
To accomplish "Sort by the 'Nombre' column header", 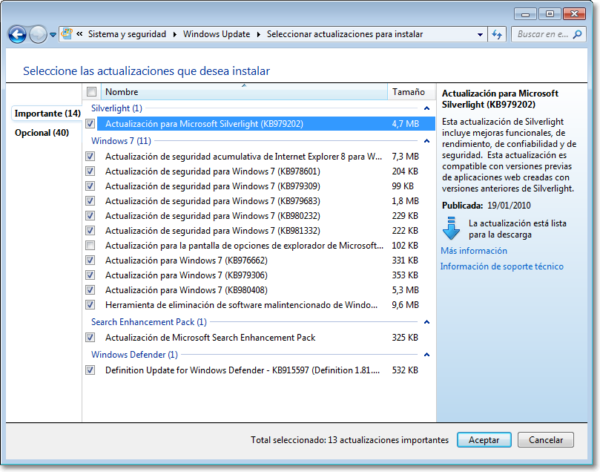I will (244, 92).
